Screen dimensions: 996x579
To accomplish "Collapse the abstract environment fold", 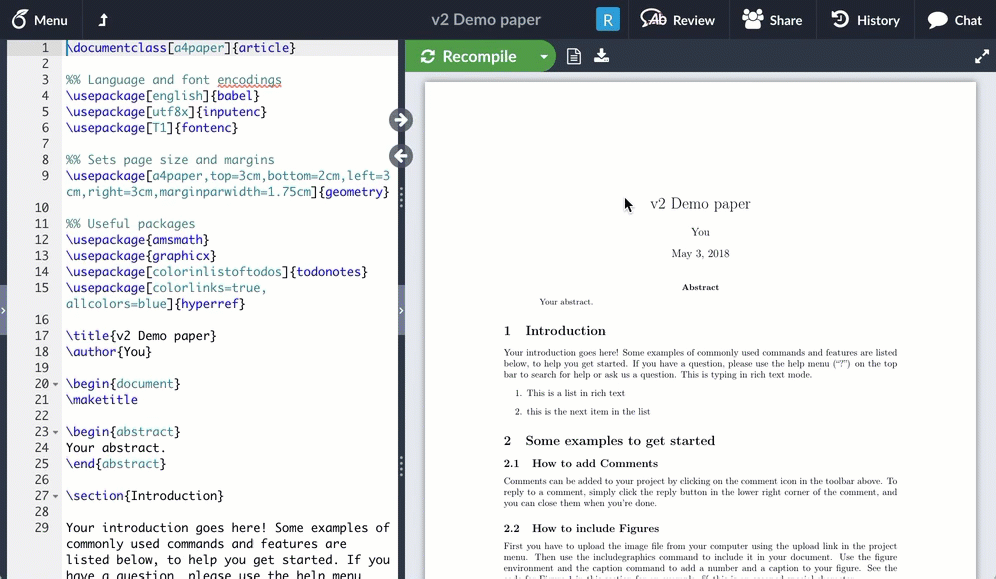I will coord(54,431).
